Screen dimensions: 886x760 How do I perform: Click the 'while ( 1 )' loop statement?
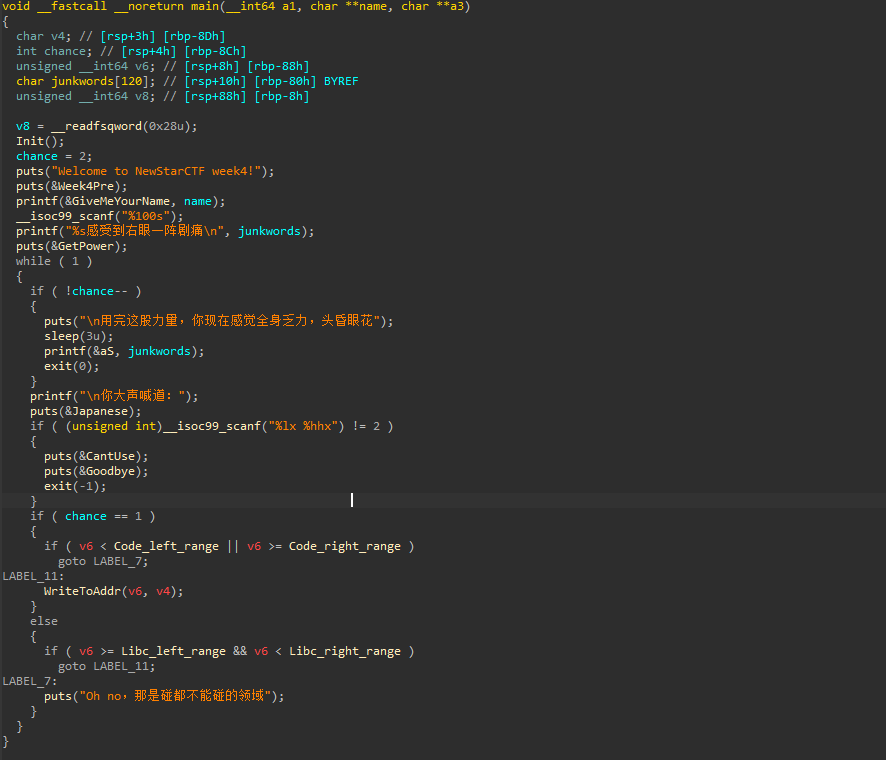[54, 261]
